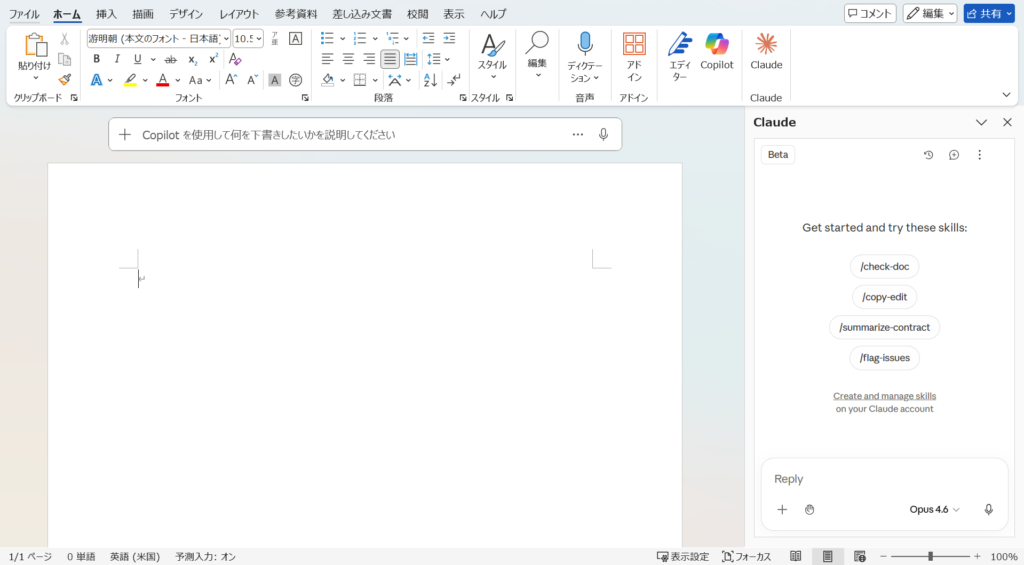Follow the Create and manage skills link

click(884, 396)
